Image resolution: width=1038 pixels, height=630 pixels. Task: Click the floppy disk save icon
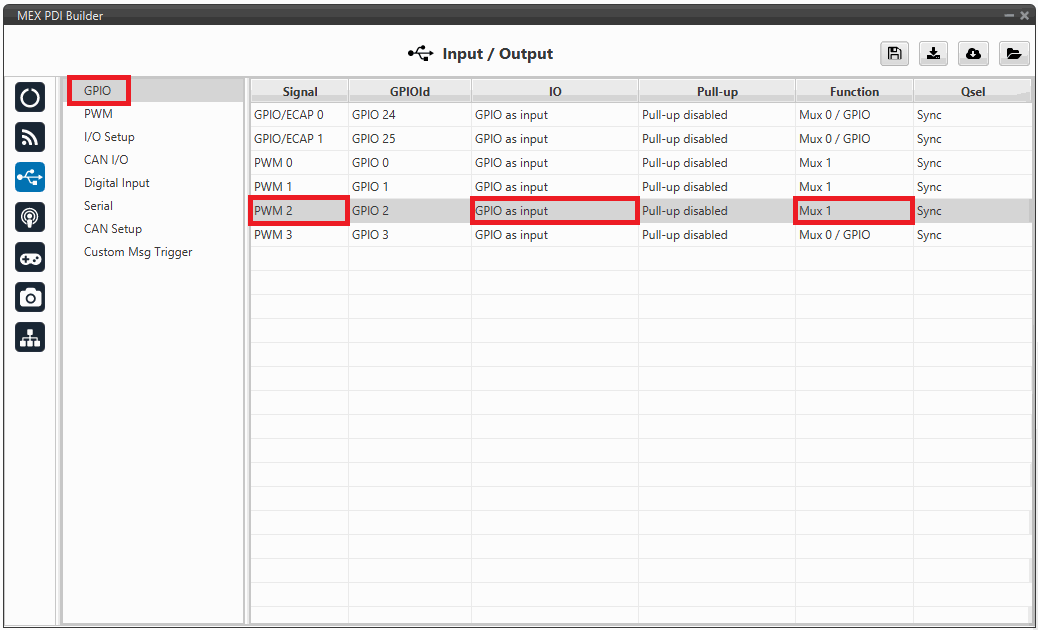[x=895, y=54]
